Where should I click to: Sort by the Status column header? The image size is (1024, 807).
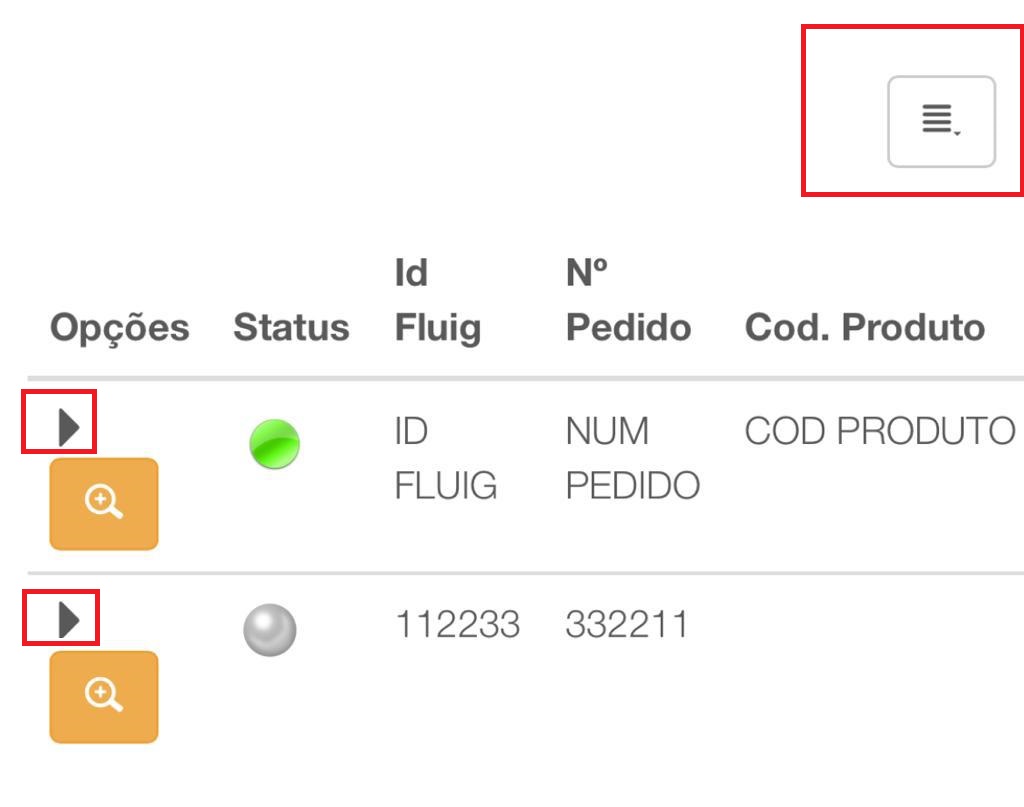point(291,327)
